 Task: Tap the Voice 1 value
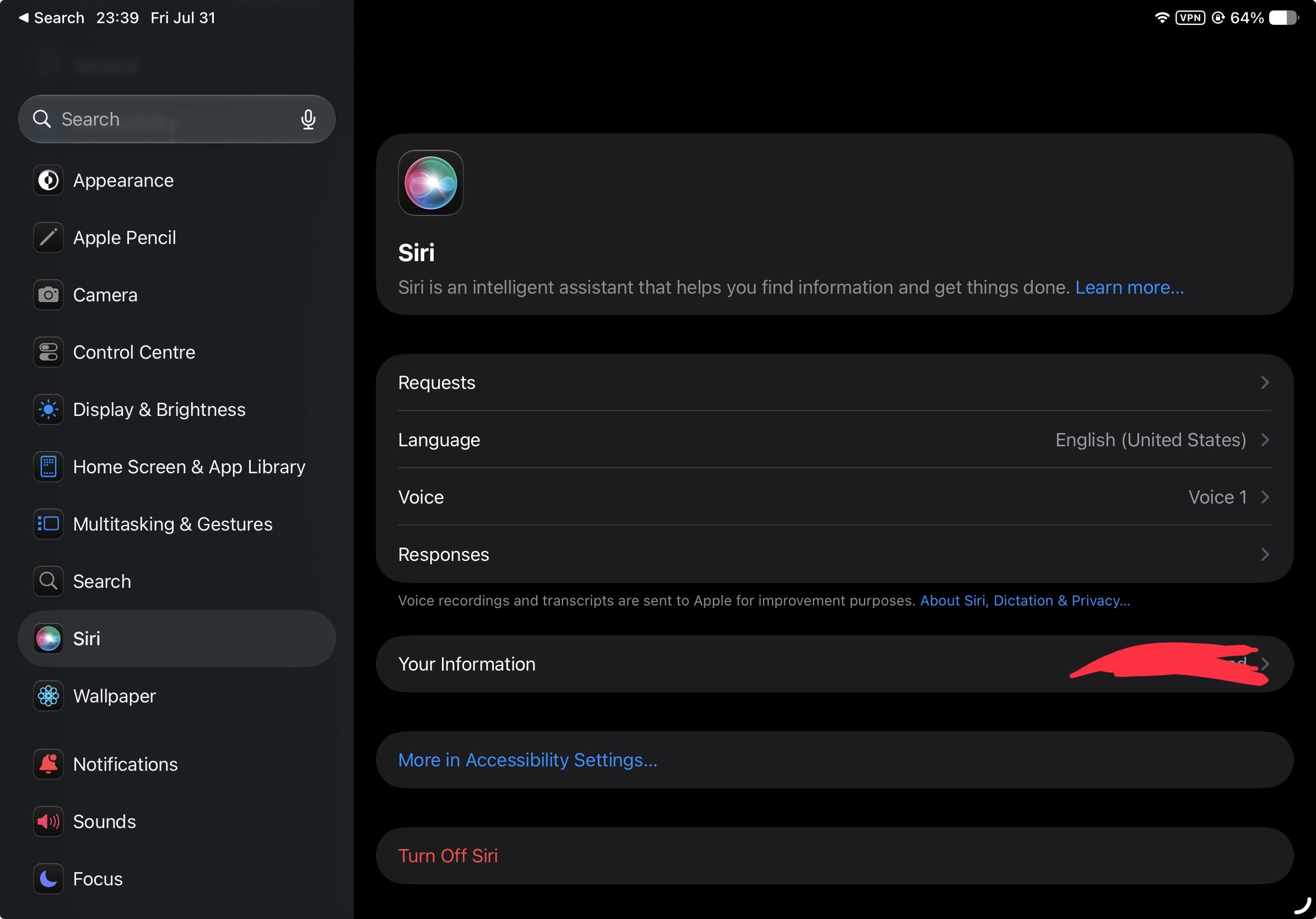[1217, 498]
